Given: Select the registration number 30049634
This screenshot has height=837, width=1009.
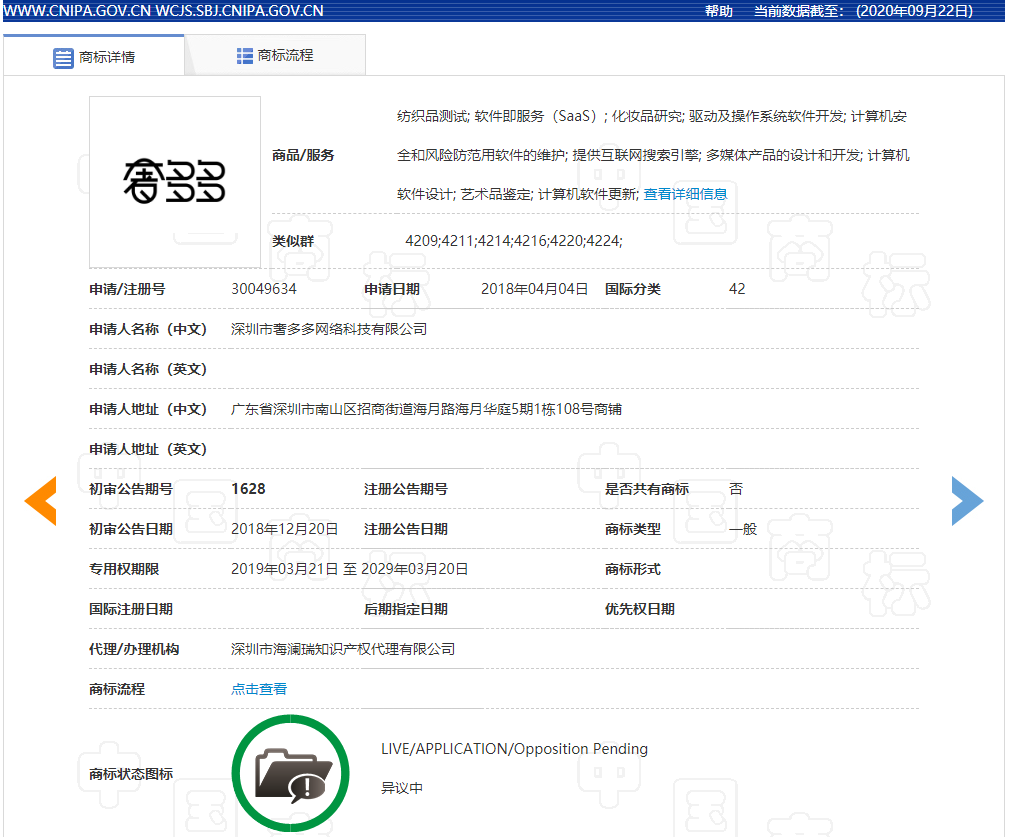Looking at the screenshot, I should tap(263, 289).
